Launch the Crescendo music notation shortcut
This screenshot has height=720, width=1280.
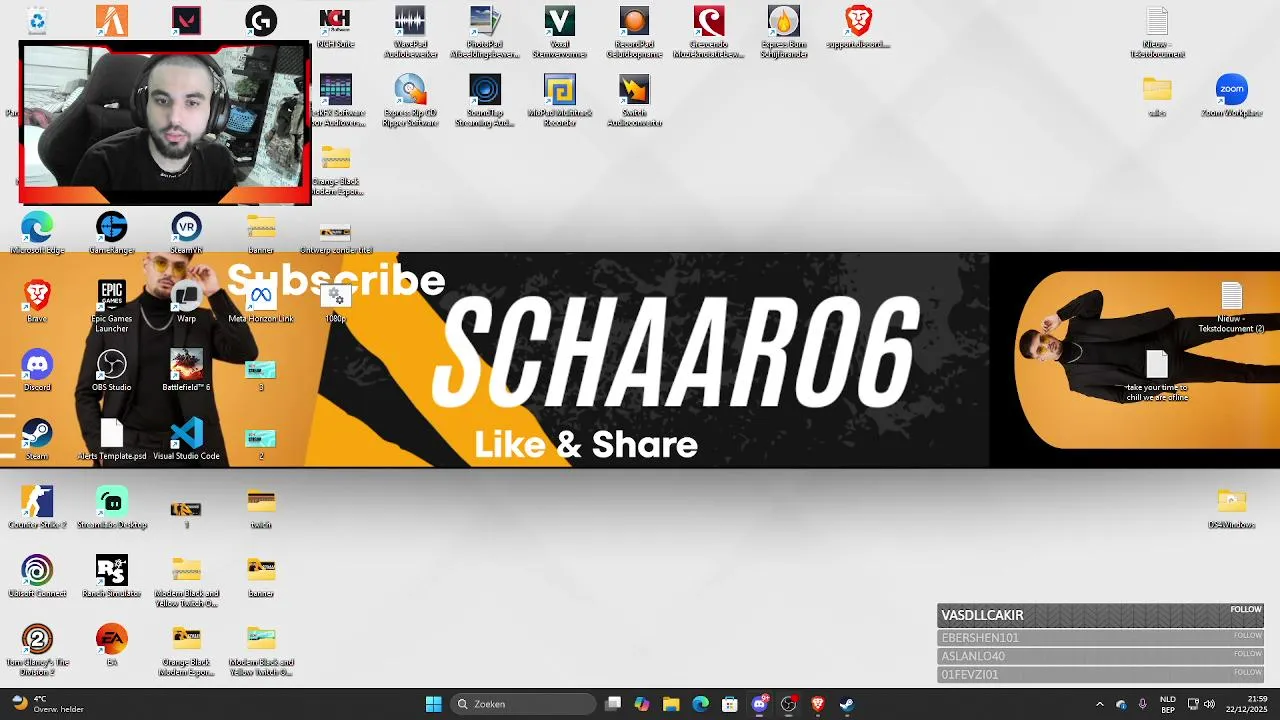[709, 32]
